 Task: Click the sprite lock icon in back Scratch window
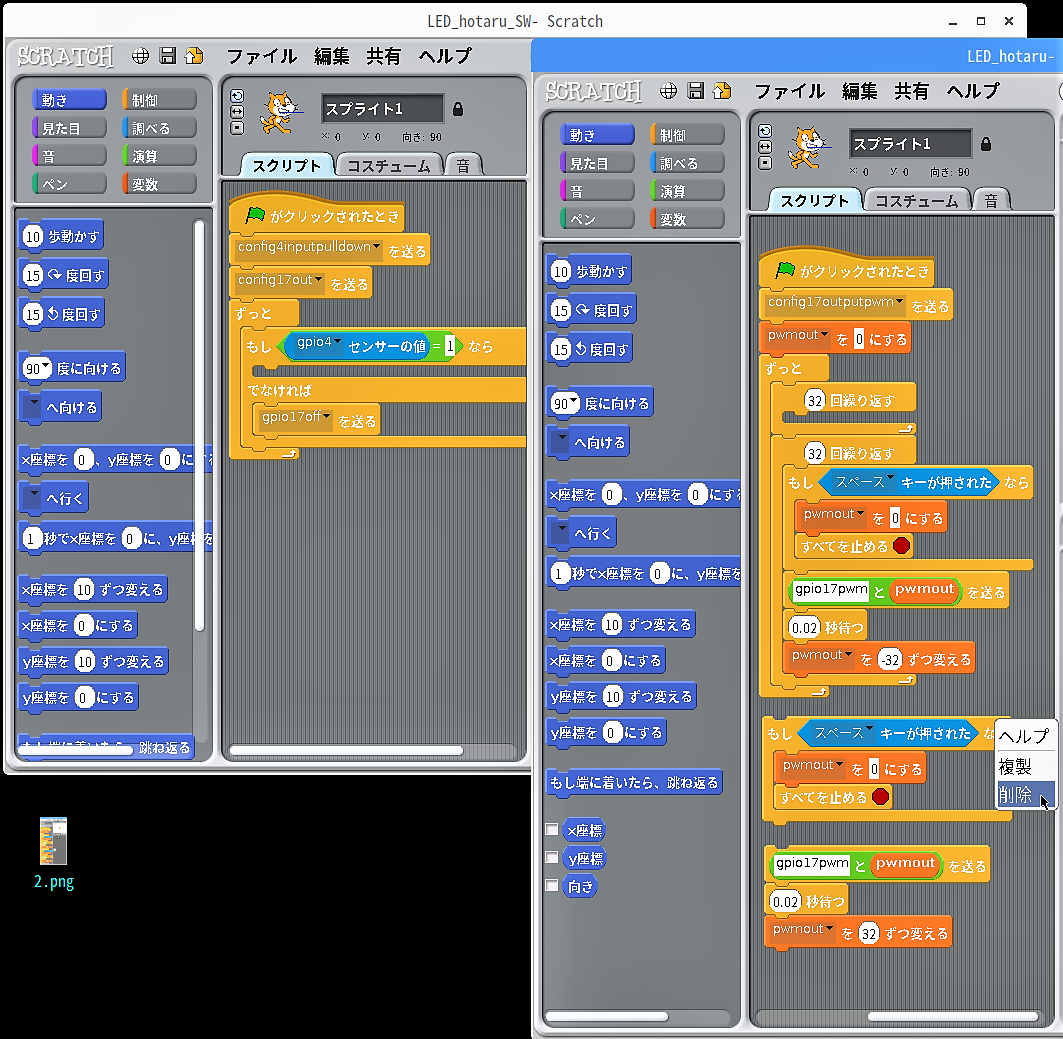pos(458,109)
